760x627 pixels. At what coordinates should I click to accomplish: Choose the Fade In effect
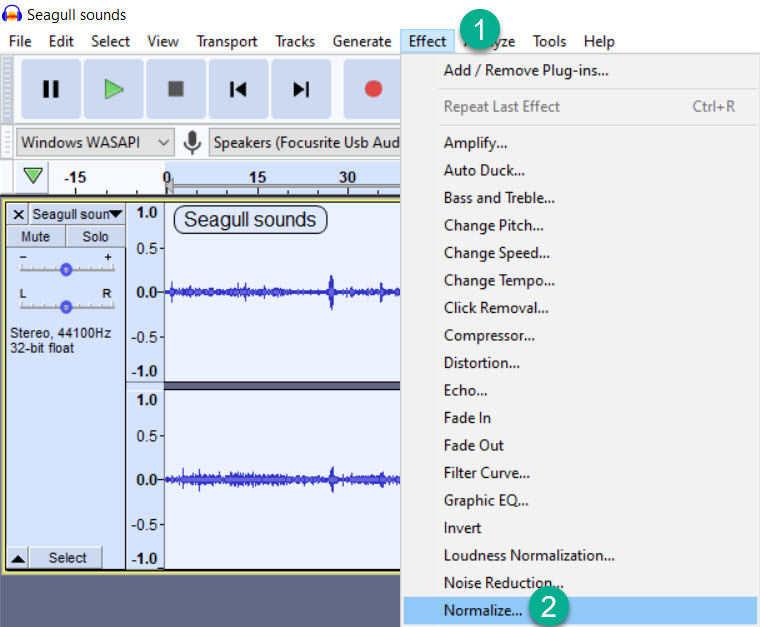pyautogui.click(x=580, y=418)
